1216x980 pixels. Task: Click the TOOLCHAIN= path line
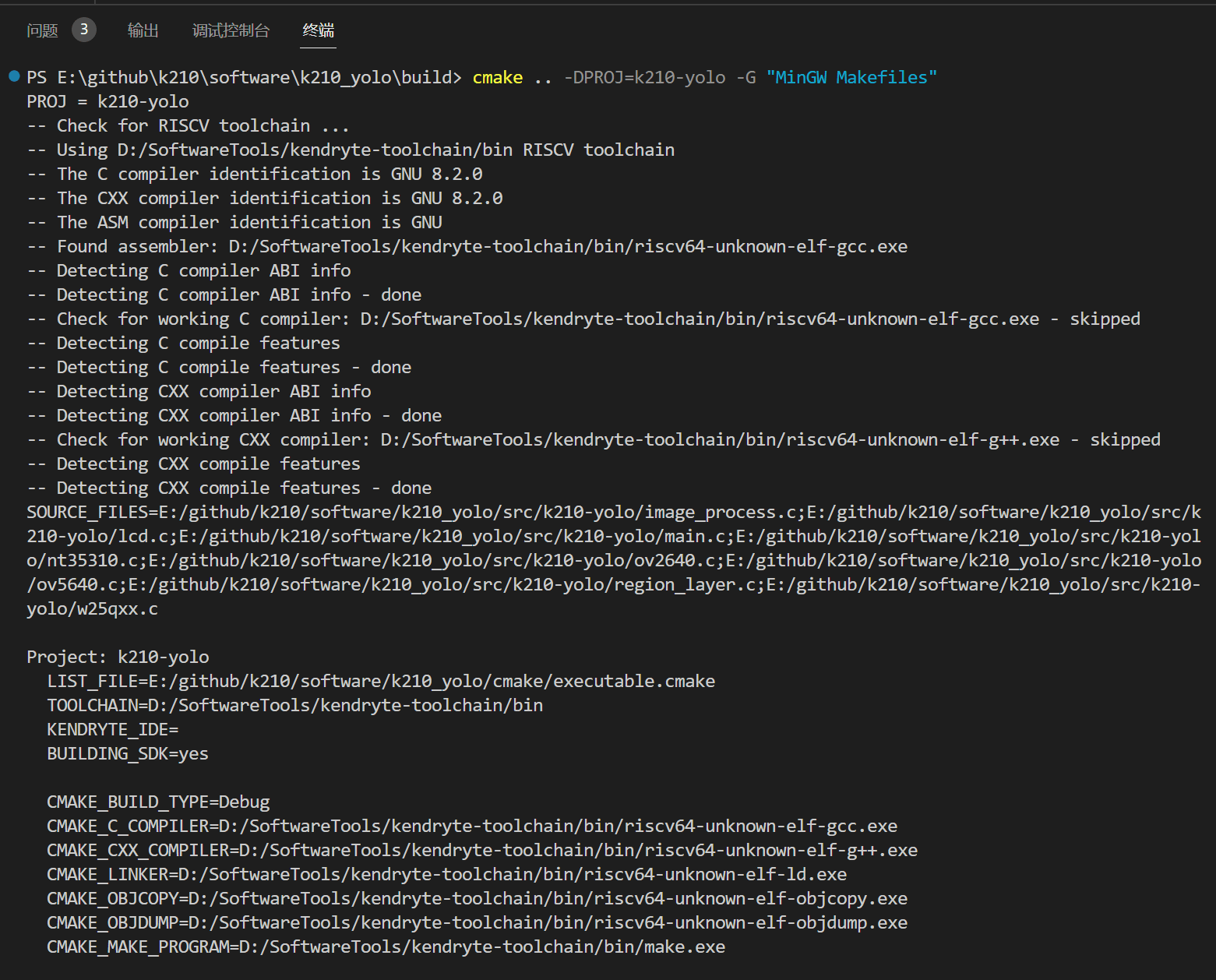click(x=295, y=706)
